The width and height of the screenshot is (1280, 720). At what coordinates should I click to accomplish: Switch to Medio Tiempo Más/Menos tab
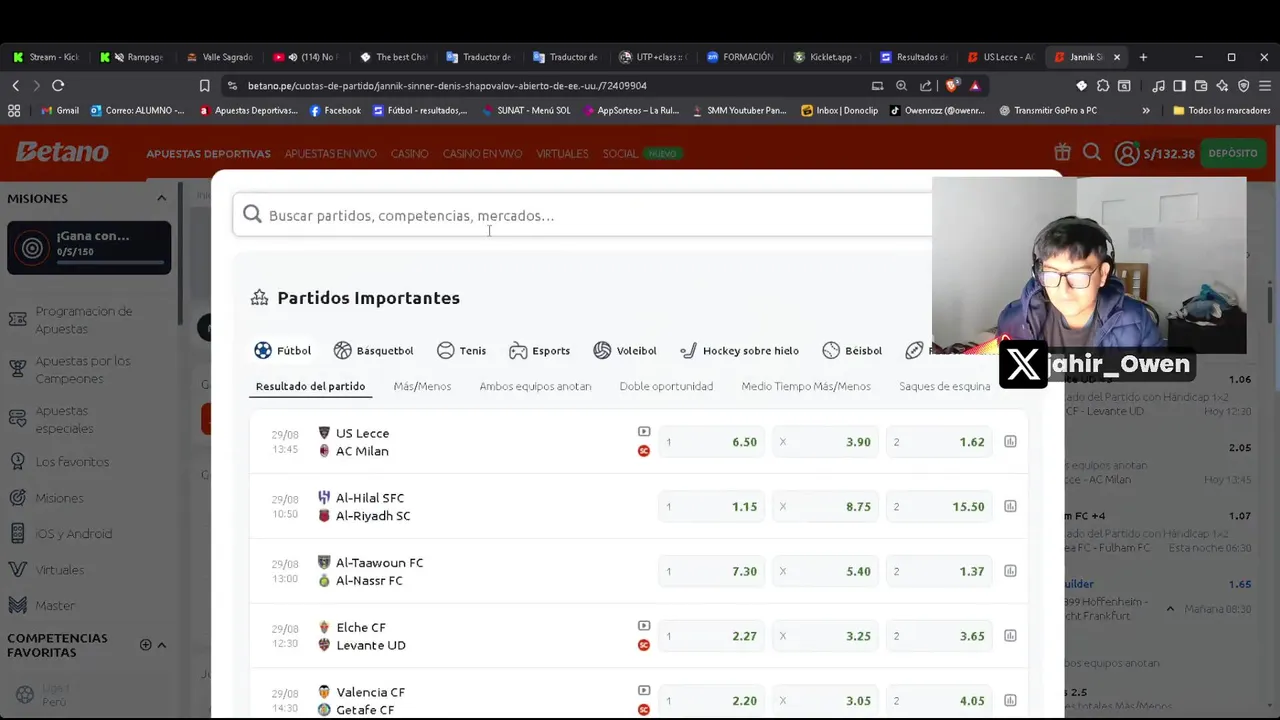(806, 386)
